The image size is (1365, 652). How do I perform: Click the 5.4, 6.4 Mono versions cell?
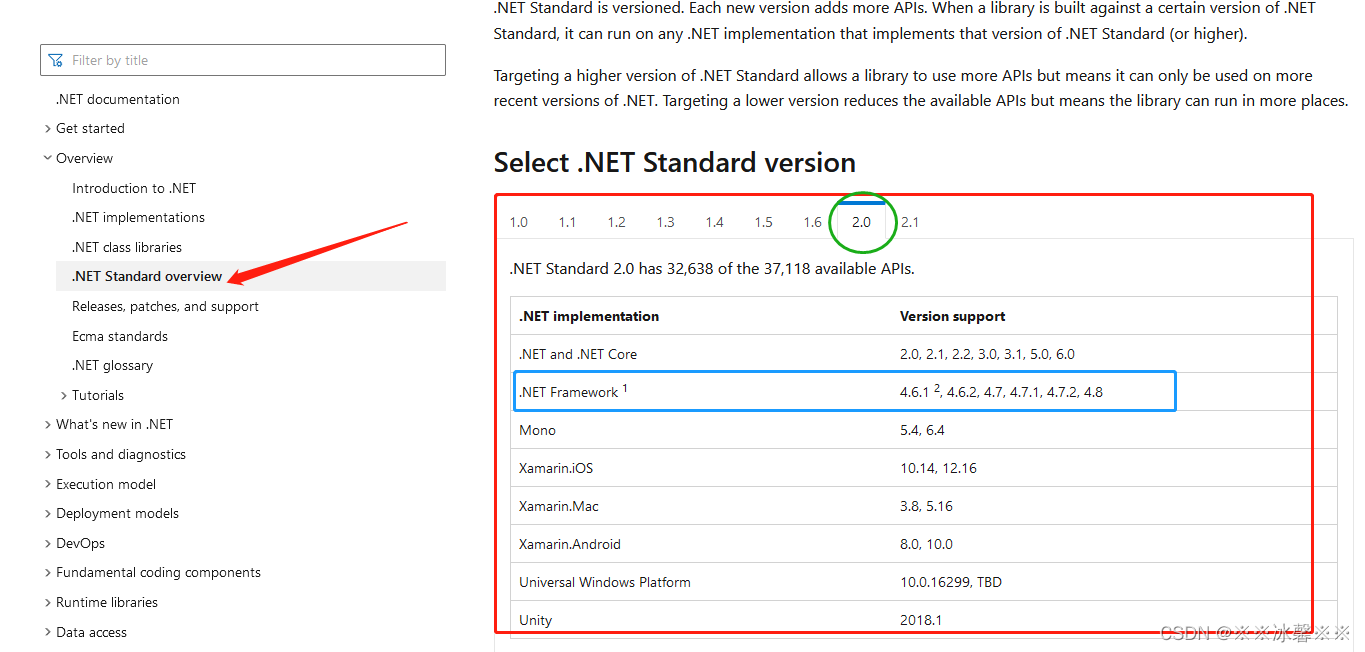(x=922, y=430)
